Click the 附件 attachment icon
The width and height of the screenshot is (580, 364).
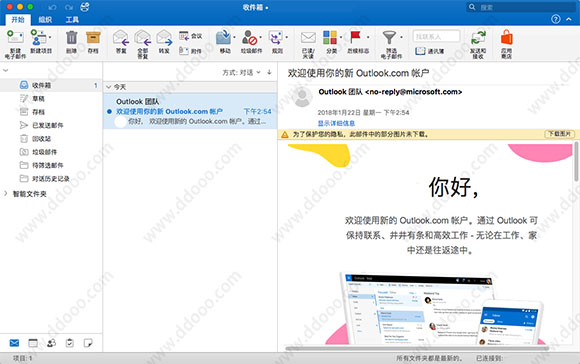[x=184, y=51]
